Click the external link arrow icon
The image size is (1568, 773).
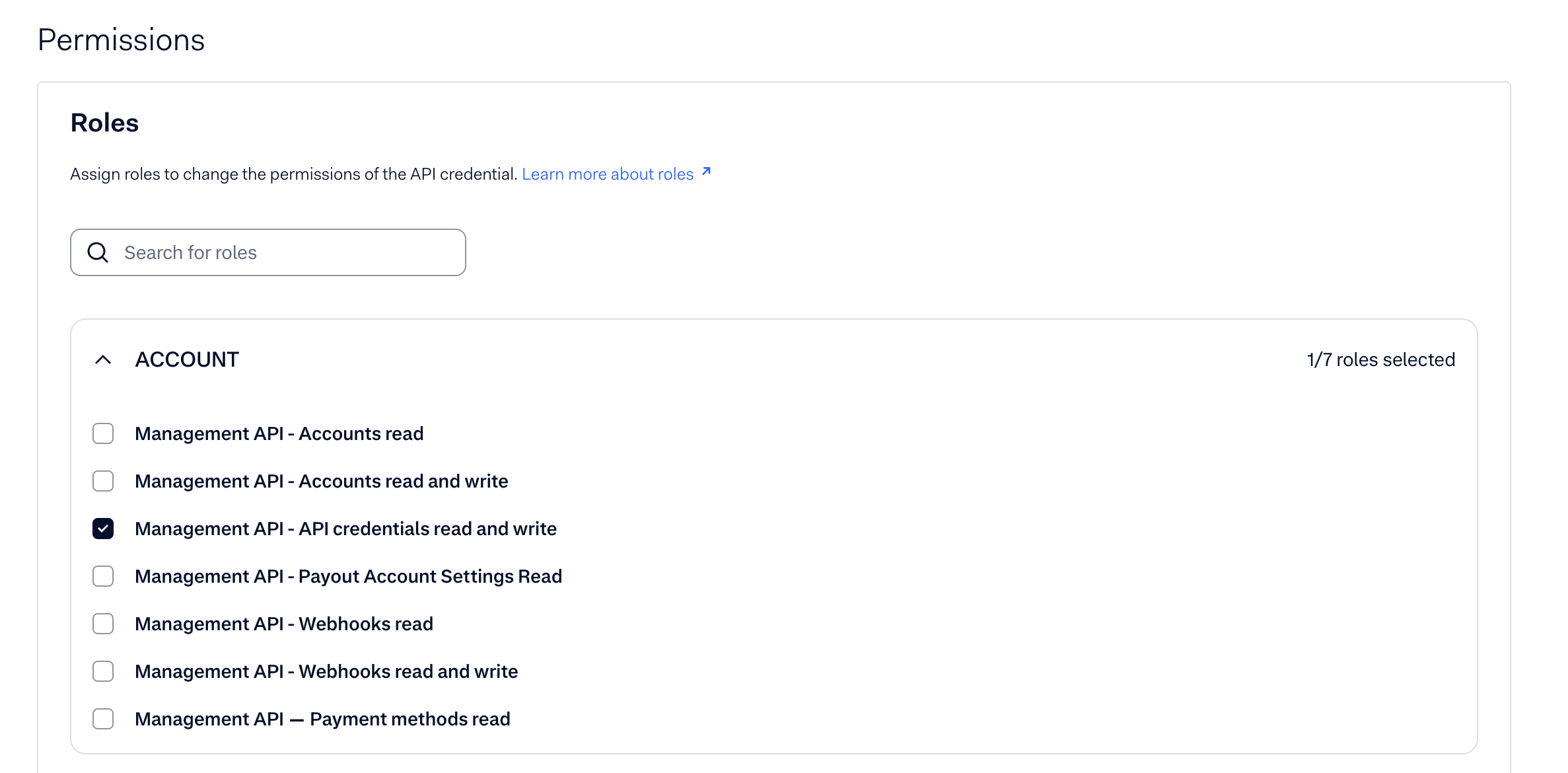[x=706, y=172]
